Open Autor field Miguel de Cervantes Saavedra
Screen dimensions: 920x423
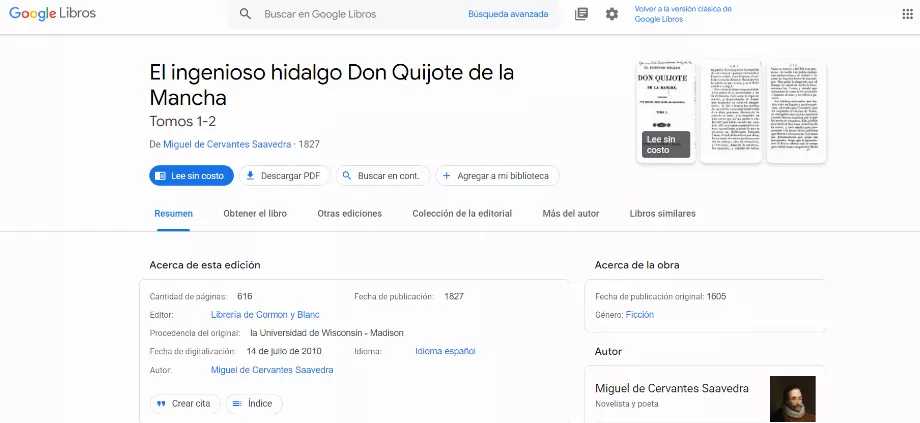(x=272, y=370)
